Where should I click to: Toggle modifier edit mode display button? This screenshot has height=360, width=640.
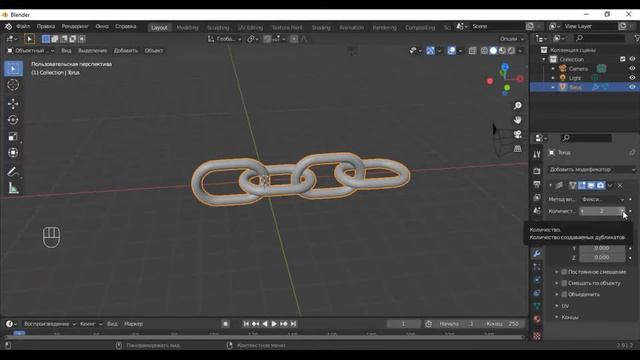coord(582,185)
